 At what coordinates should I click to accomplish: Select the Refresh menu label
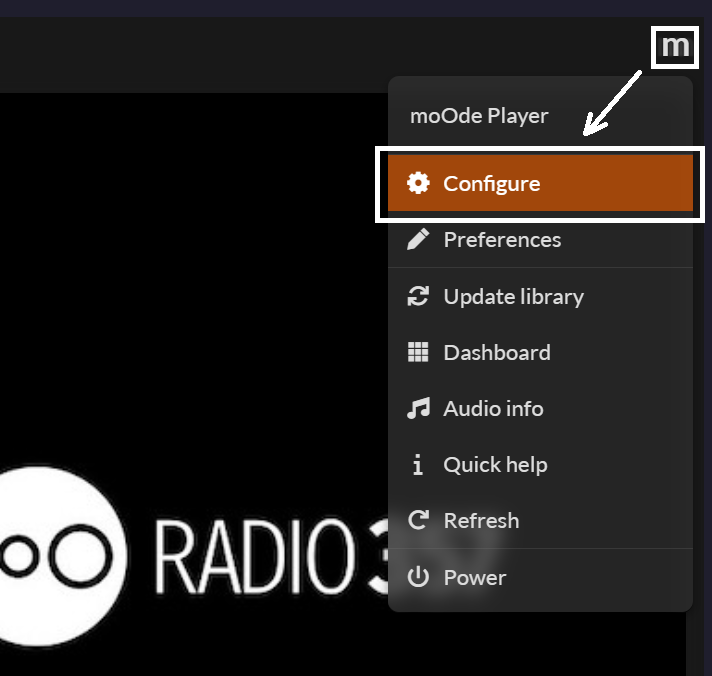coord(481,521)
